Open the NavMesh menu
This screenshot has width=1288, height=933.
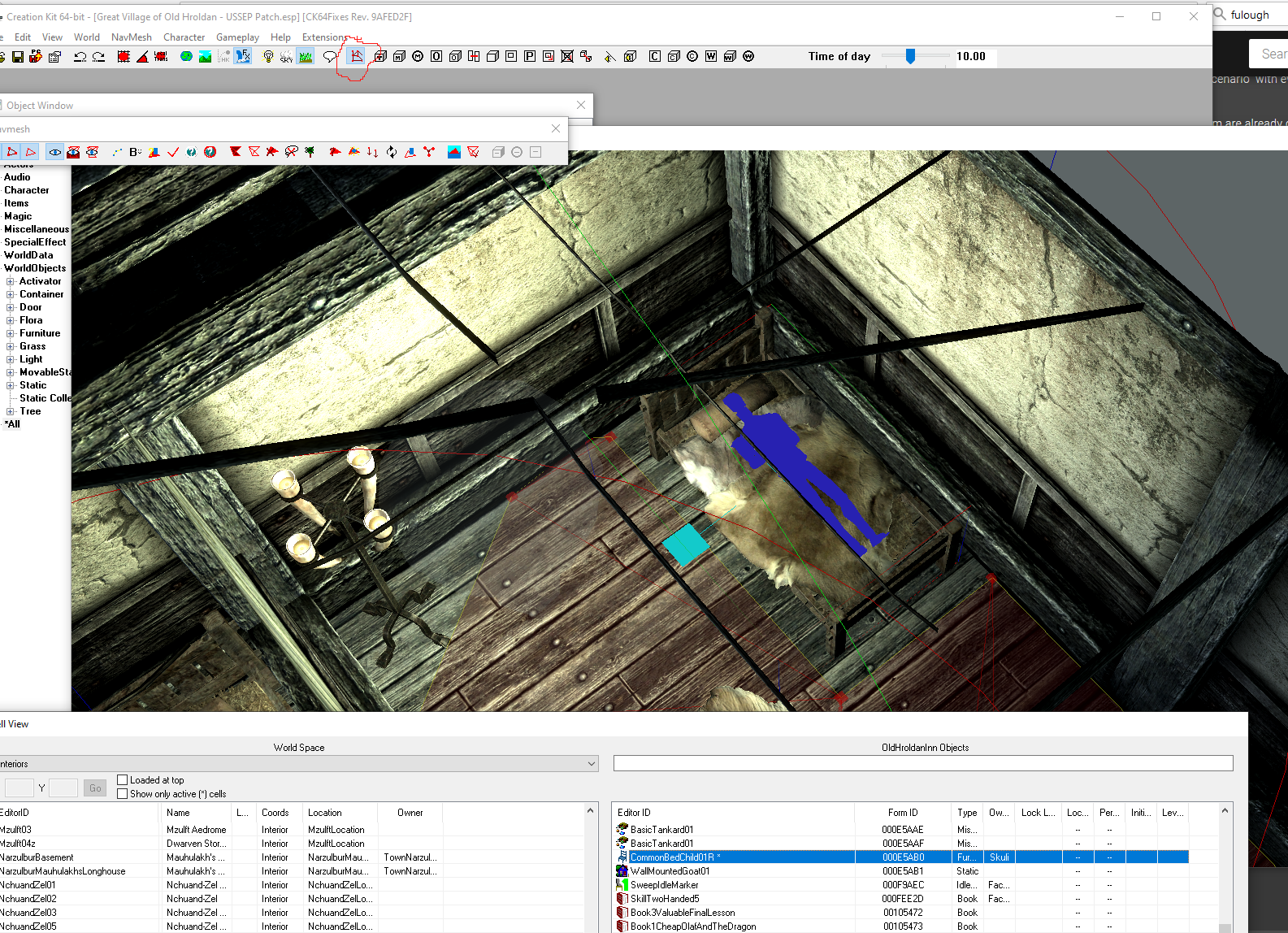click(131, 37)
